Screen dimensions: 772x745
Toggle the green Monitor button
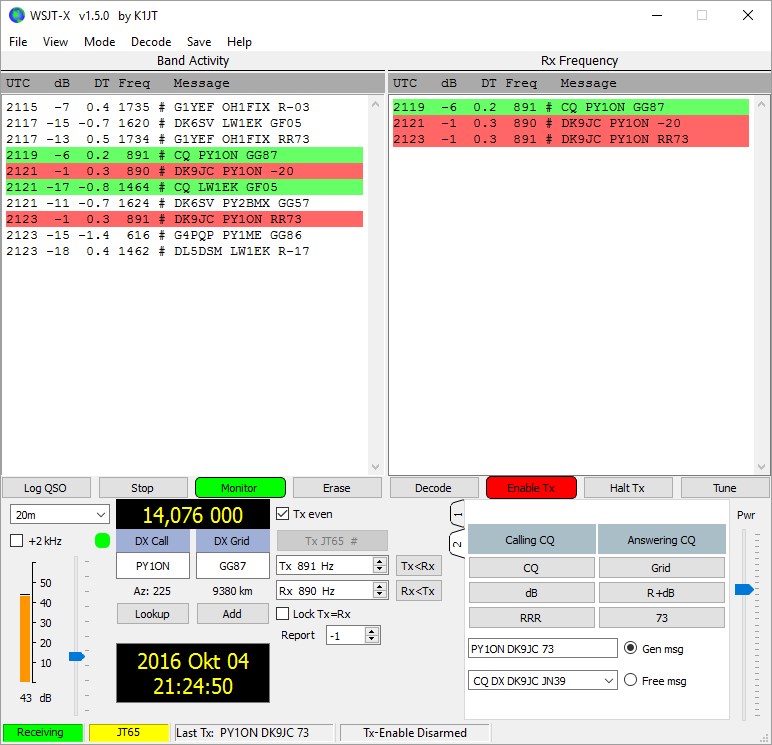[240, 488]
